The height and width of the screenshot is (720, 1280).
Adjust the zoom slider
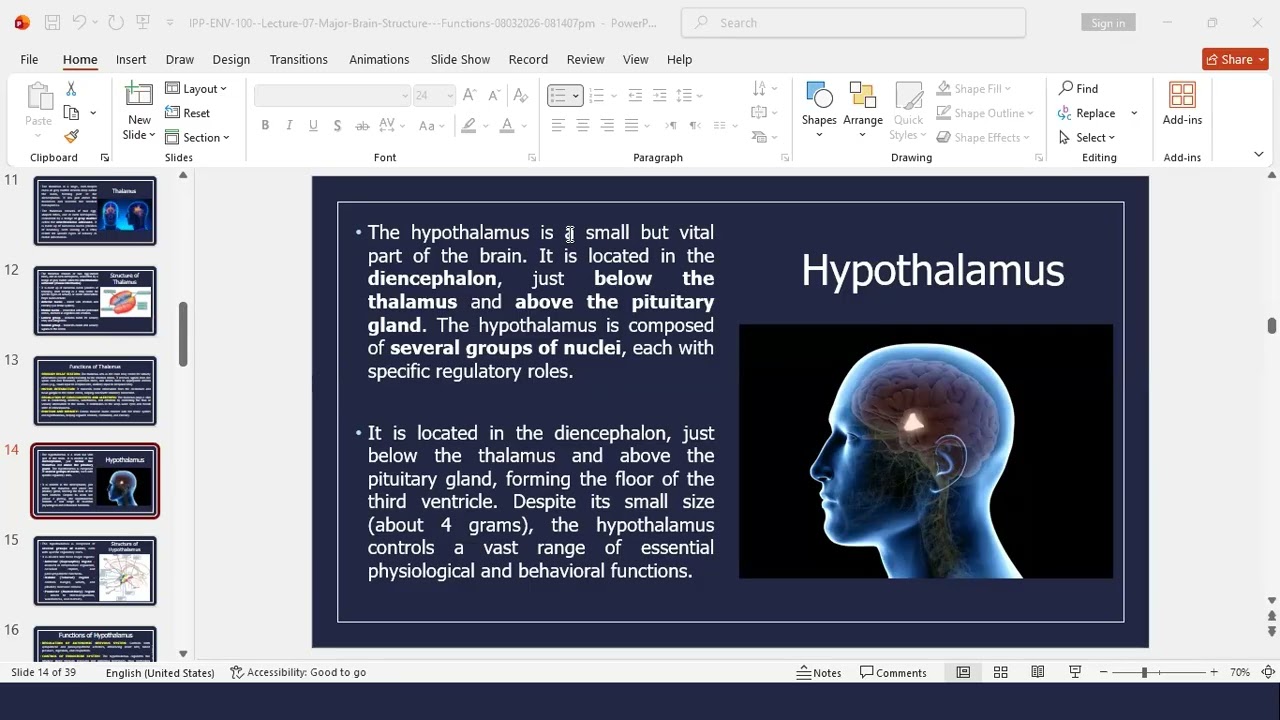[x=1144, y=672]
